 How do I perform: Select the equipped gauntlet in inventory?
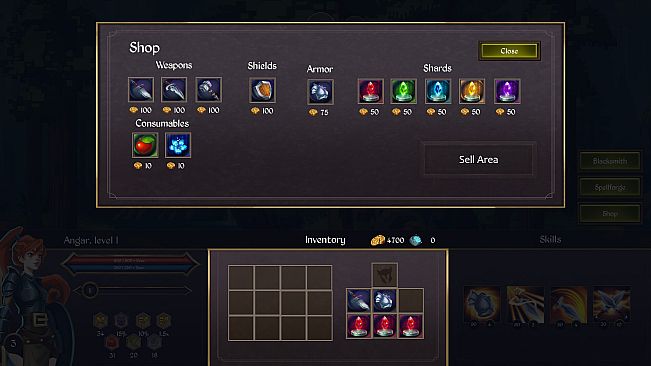coord(384,301)
